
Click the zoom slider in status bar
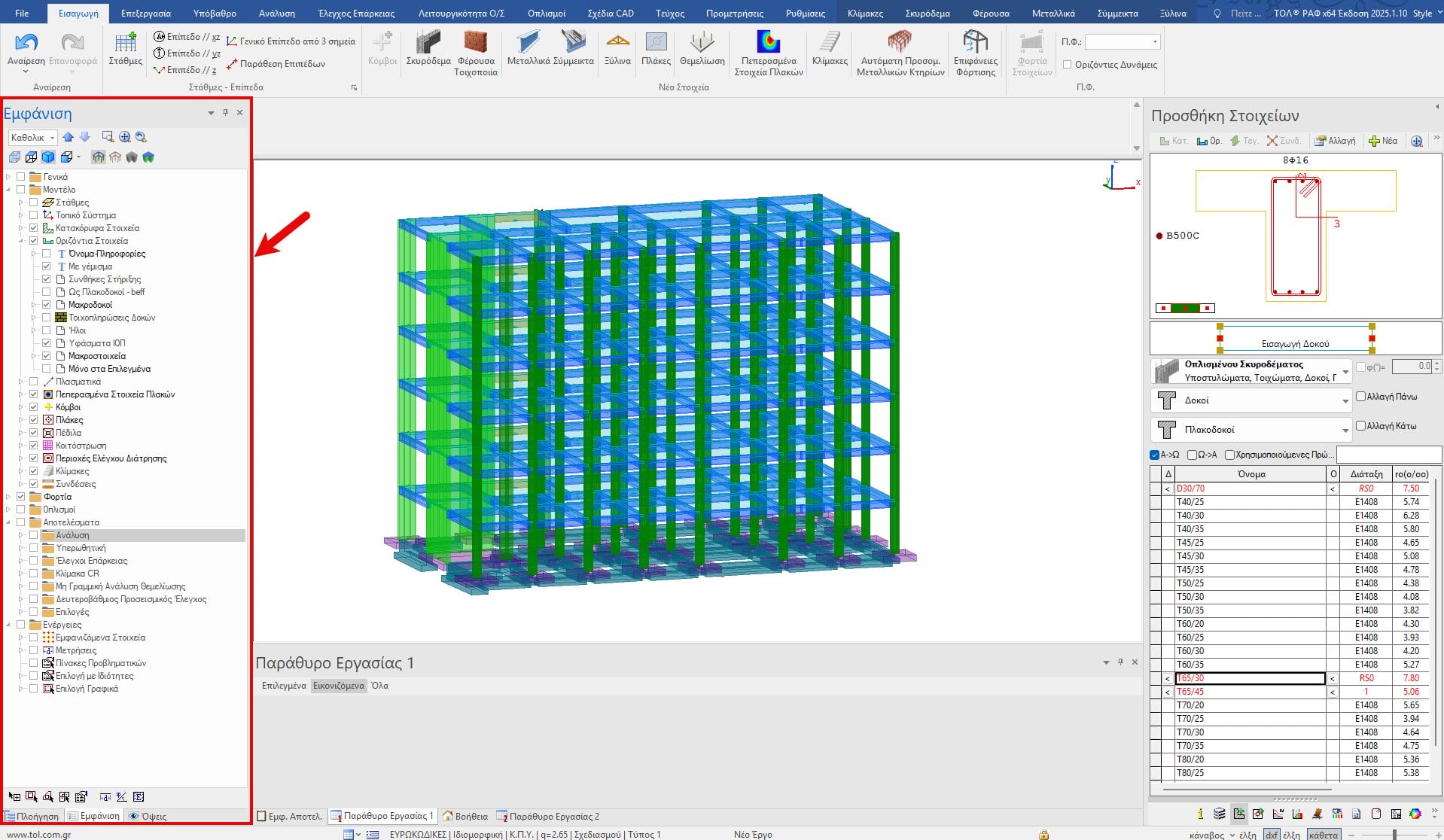1394,835
